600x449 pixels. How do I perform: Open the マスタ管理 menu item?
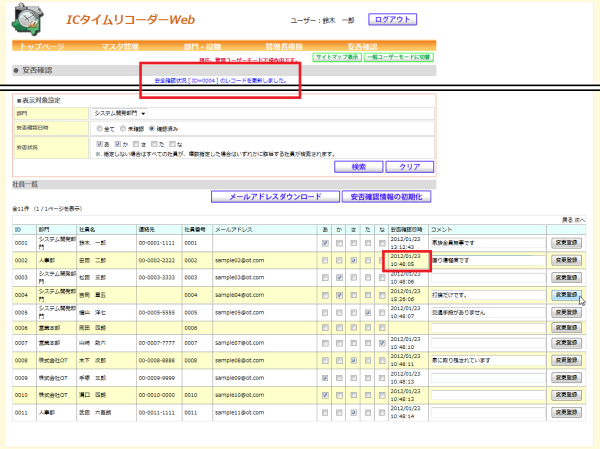pos(120,46)
